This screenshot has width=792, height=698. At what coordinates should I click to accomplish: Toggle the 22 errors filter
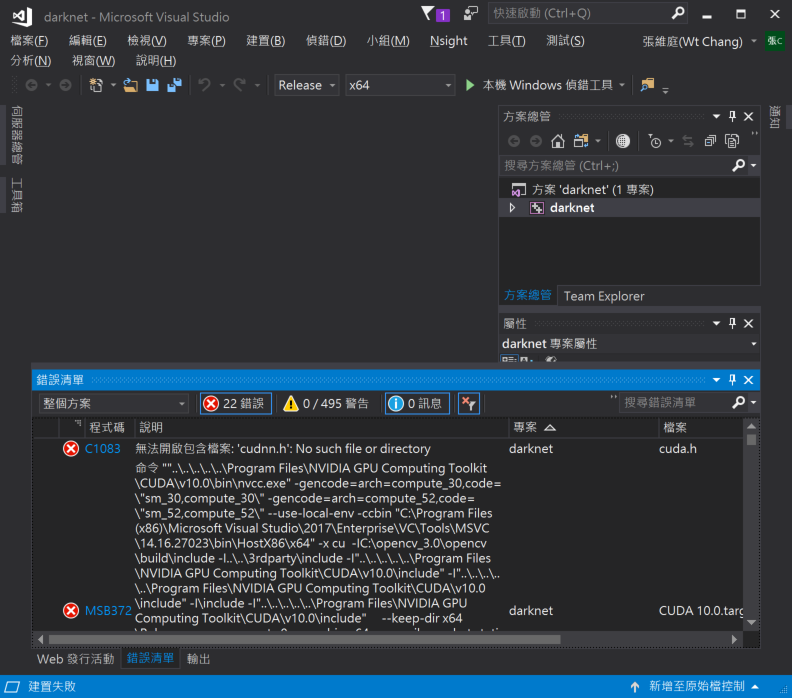pos(235,404)
